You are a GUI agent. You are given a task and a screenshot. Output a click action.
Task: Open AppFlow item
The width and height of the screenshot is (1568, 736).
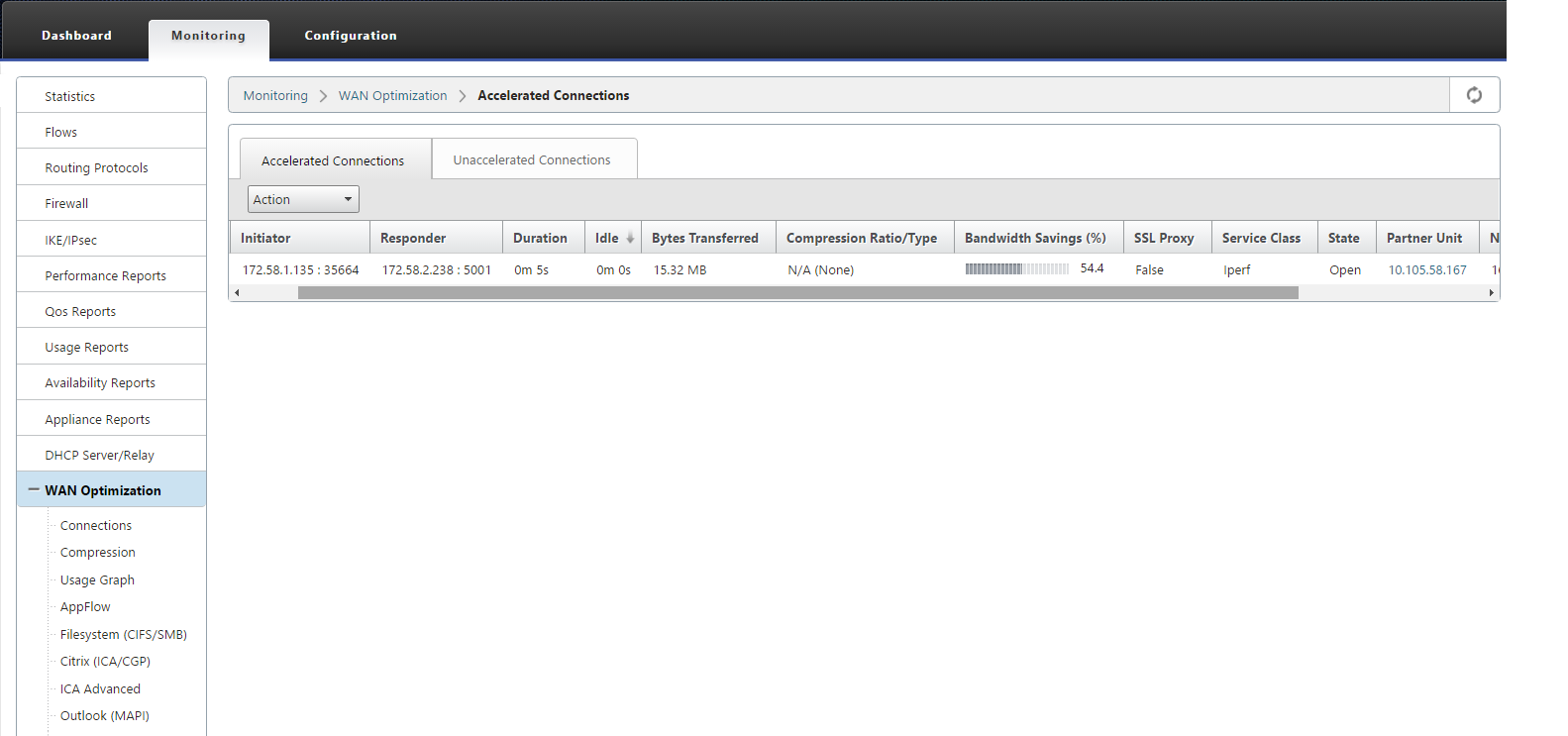coord(85,606)
